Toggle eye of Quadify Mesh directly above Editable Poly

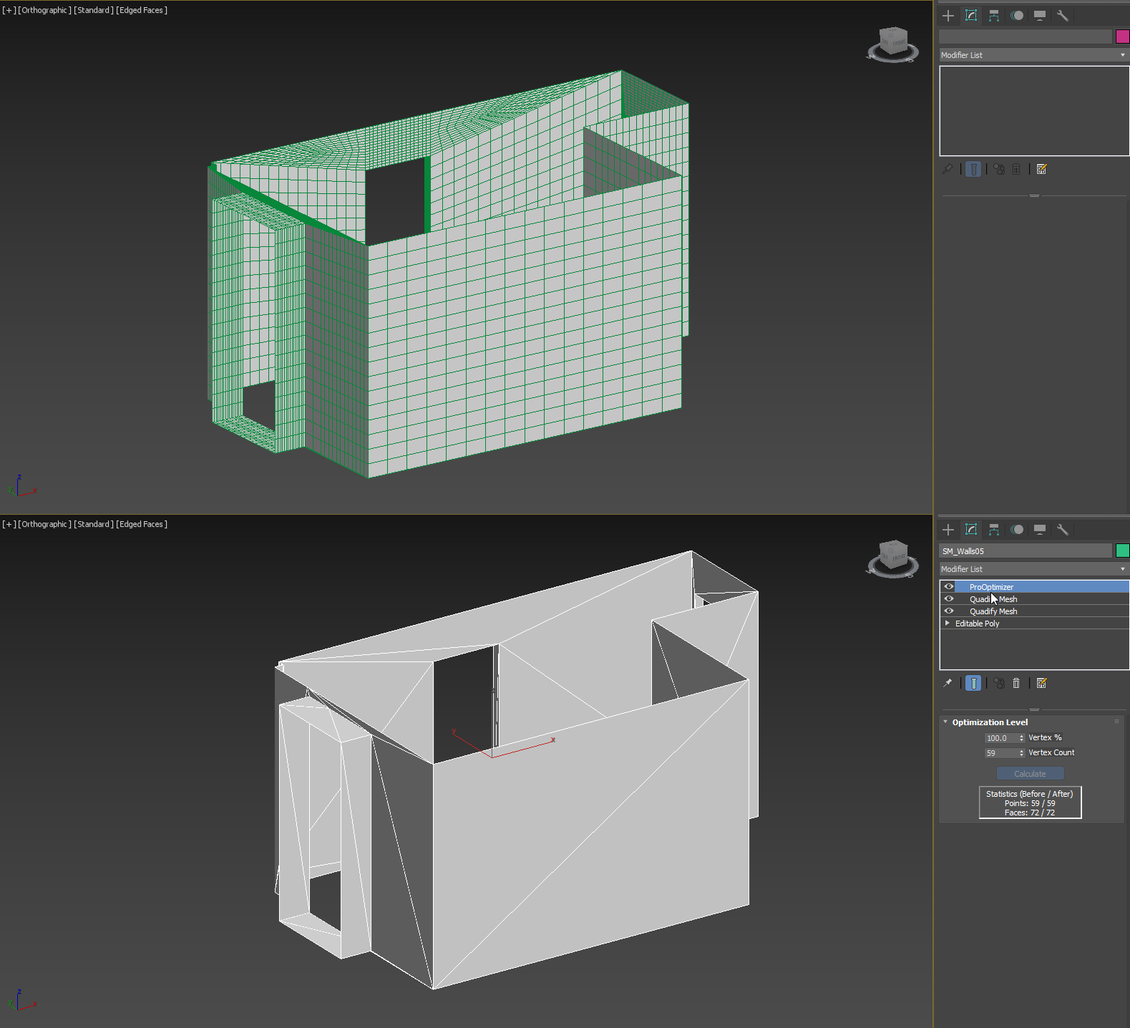(x=948, y=611)
